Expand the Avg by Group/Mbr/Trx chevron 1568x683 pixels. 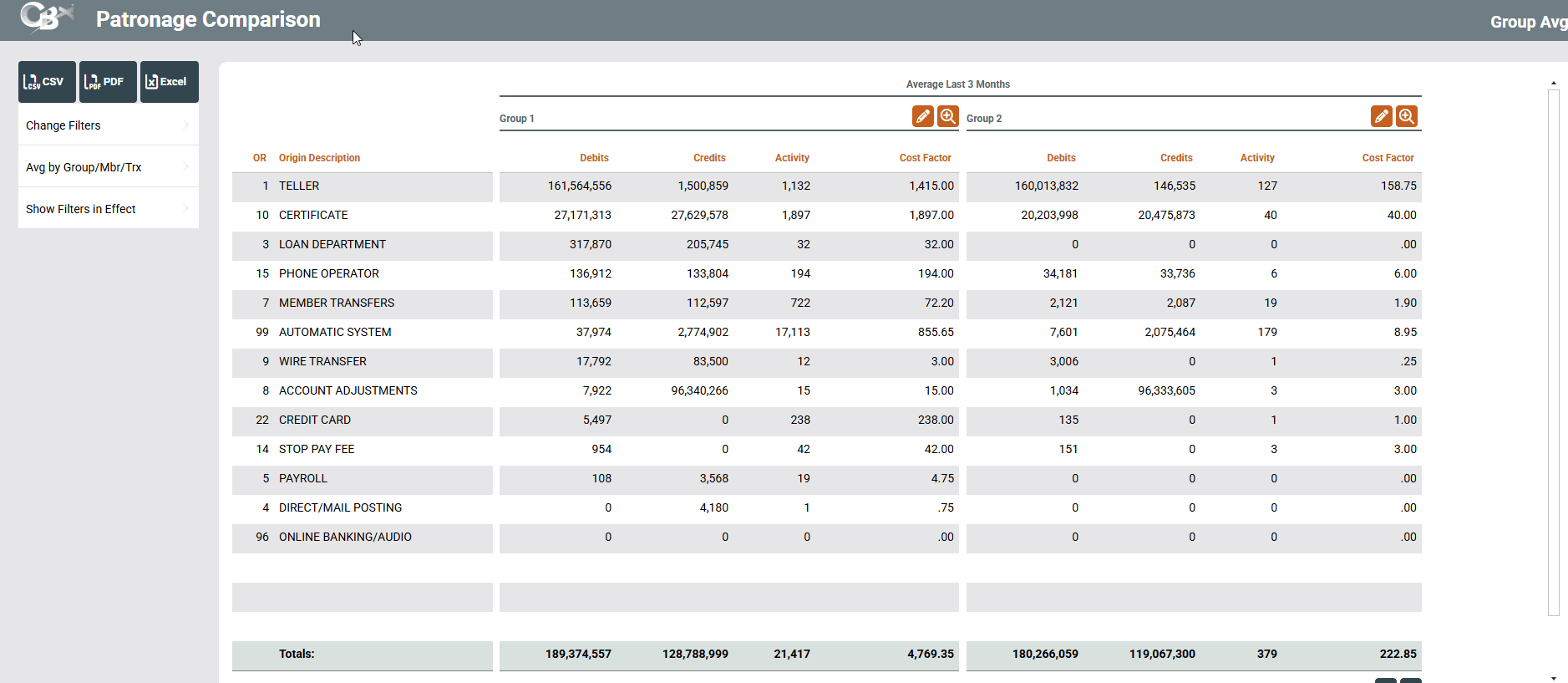(x=185, y=167)
